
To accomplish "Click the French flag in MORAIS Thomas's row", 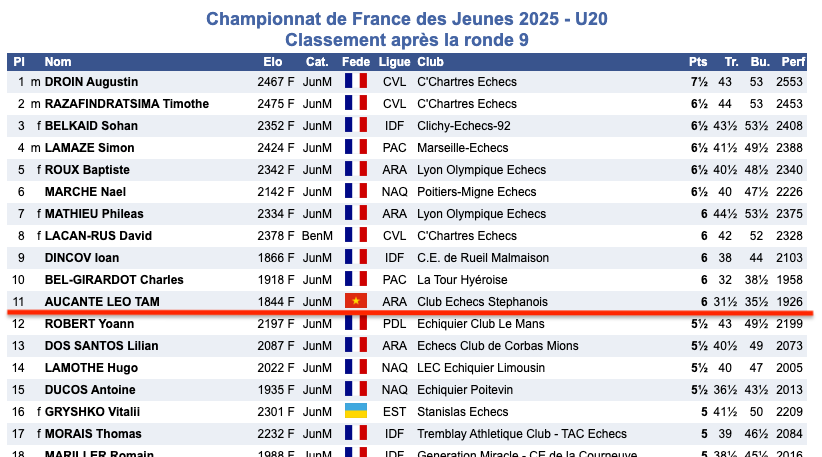I will 356,433.
